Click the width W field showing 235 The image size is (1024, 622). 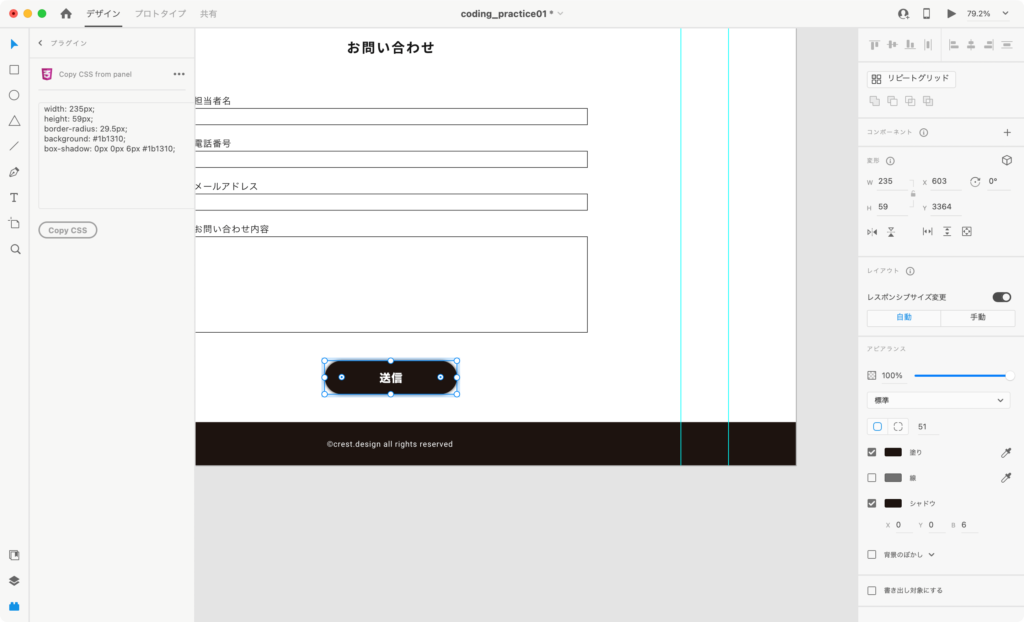pos(893,182)
